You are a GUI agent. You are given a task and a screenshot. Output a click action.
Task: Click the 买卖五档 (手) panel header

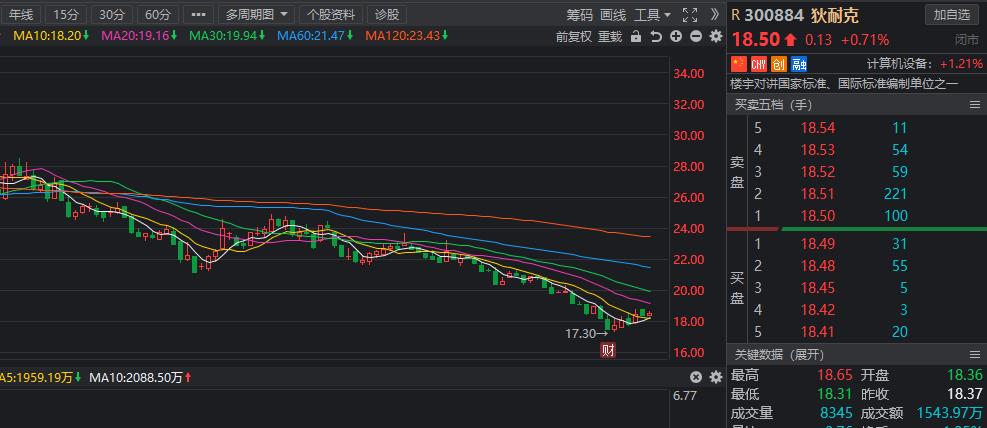(857, 104)
